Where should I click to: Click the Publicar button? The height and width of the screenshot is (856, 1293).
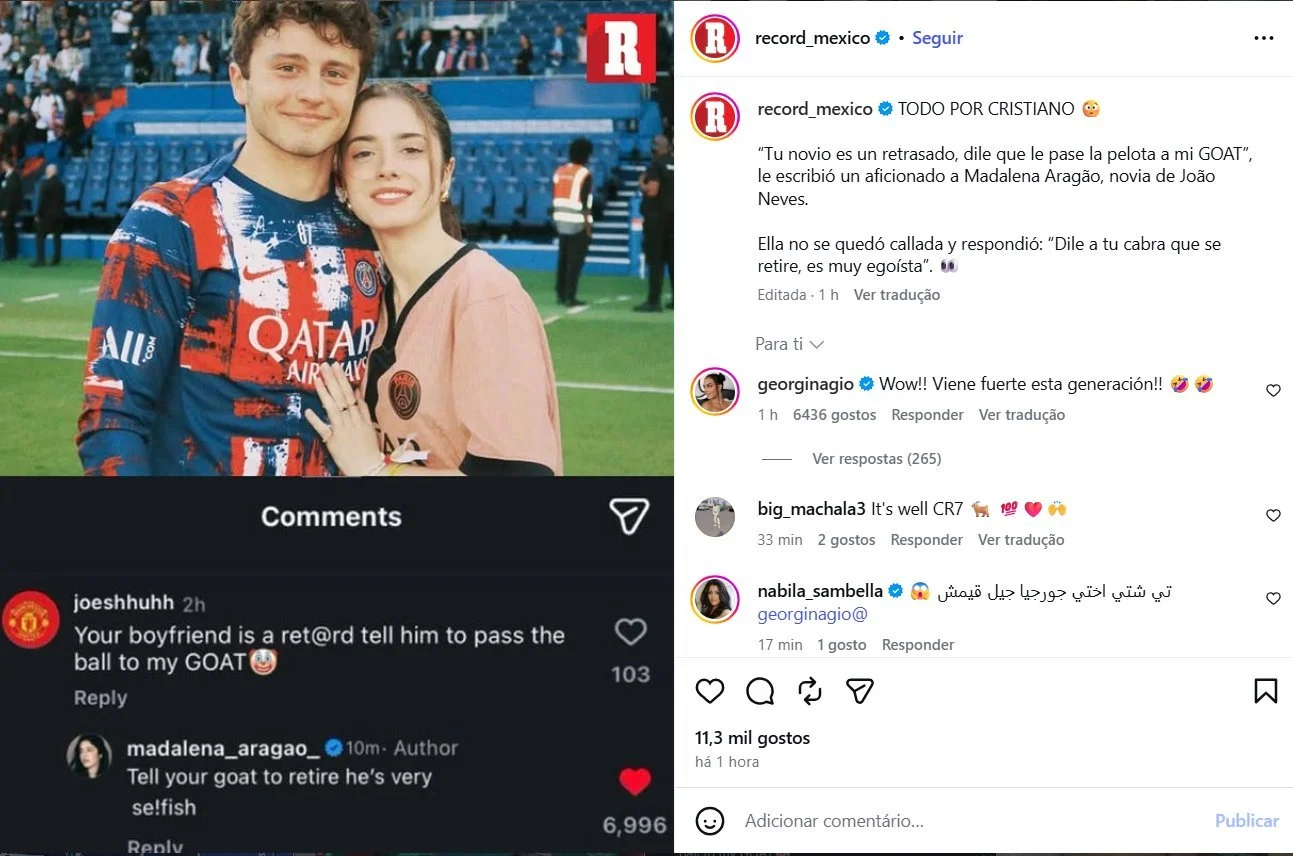click(1246, 821)
